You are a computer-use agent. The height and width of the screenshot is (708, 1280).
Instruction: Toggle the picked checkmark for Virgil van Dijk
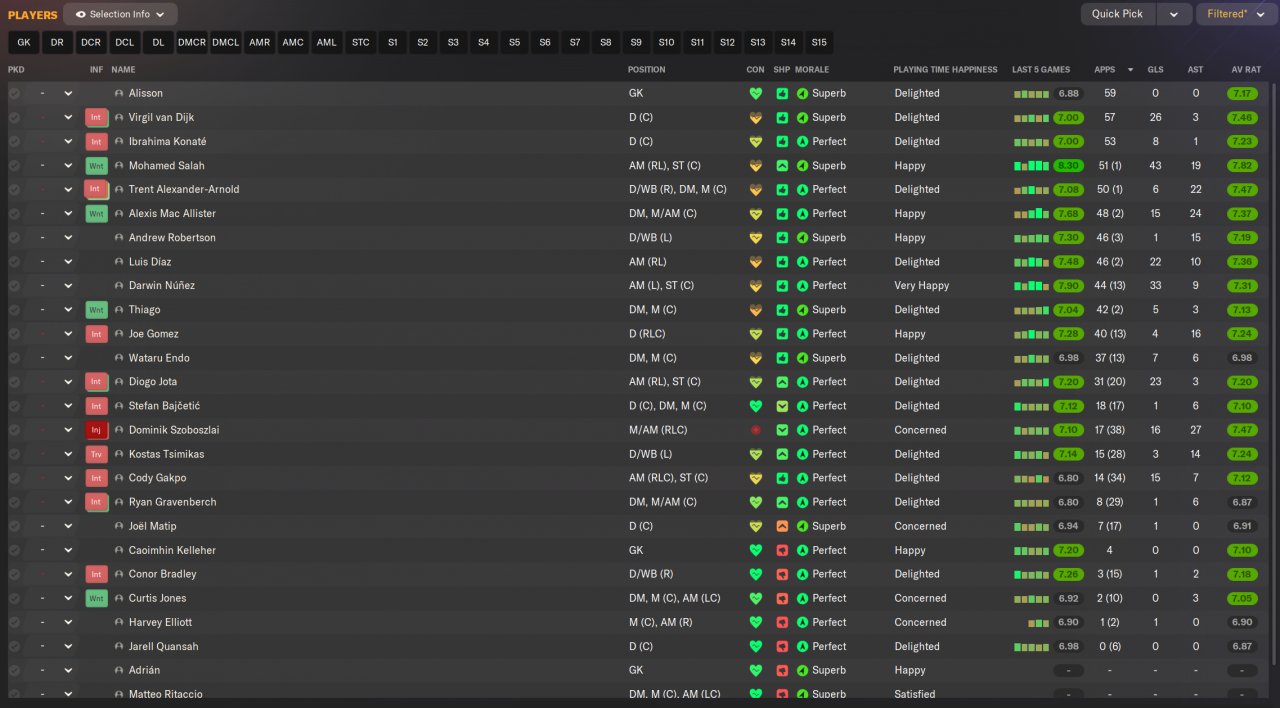(x=14, y=117)
